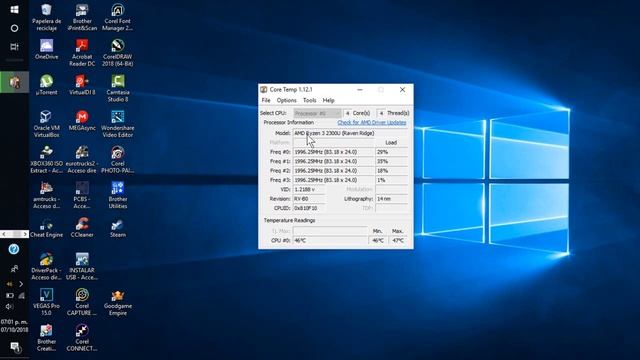Screen dimensions: 640x360
Task: Open the Core Temp Options menu
Action: click(x=287, y=100)
